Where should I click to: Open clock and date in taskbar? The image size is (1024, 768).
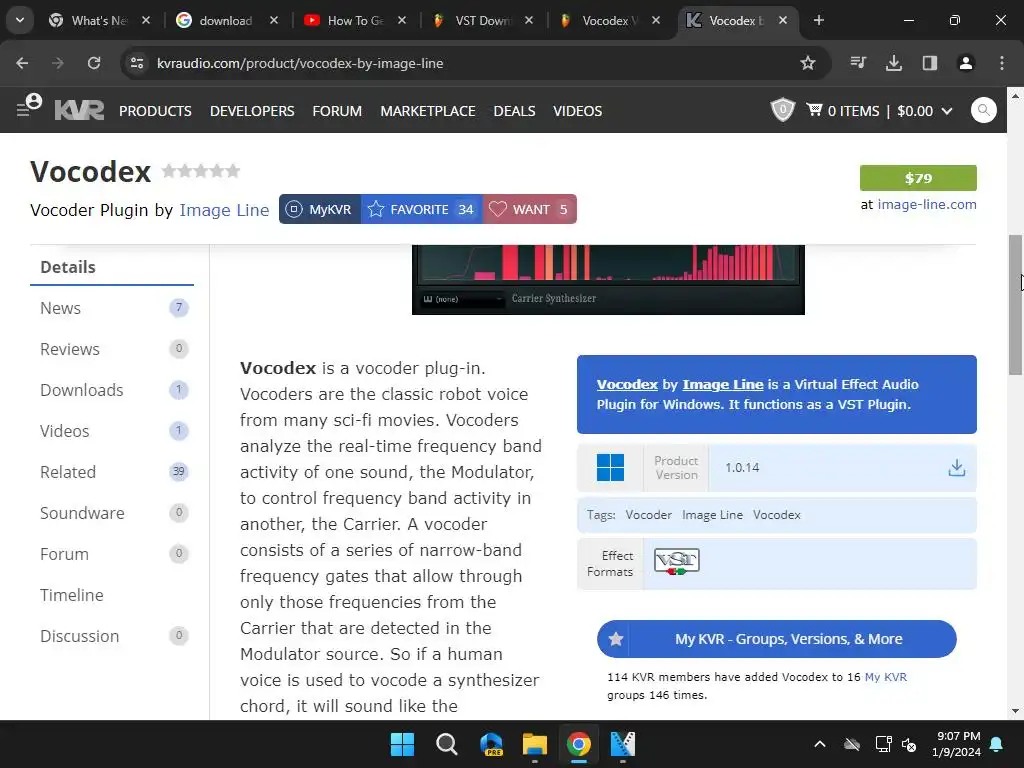tap(956, 744)
